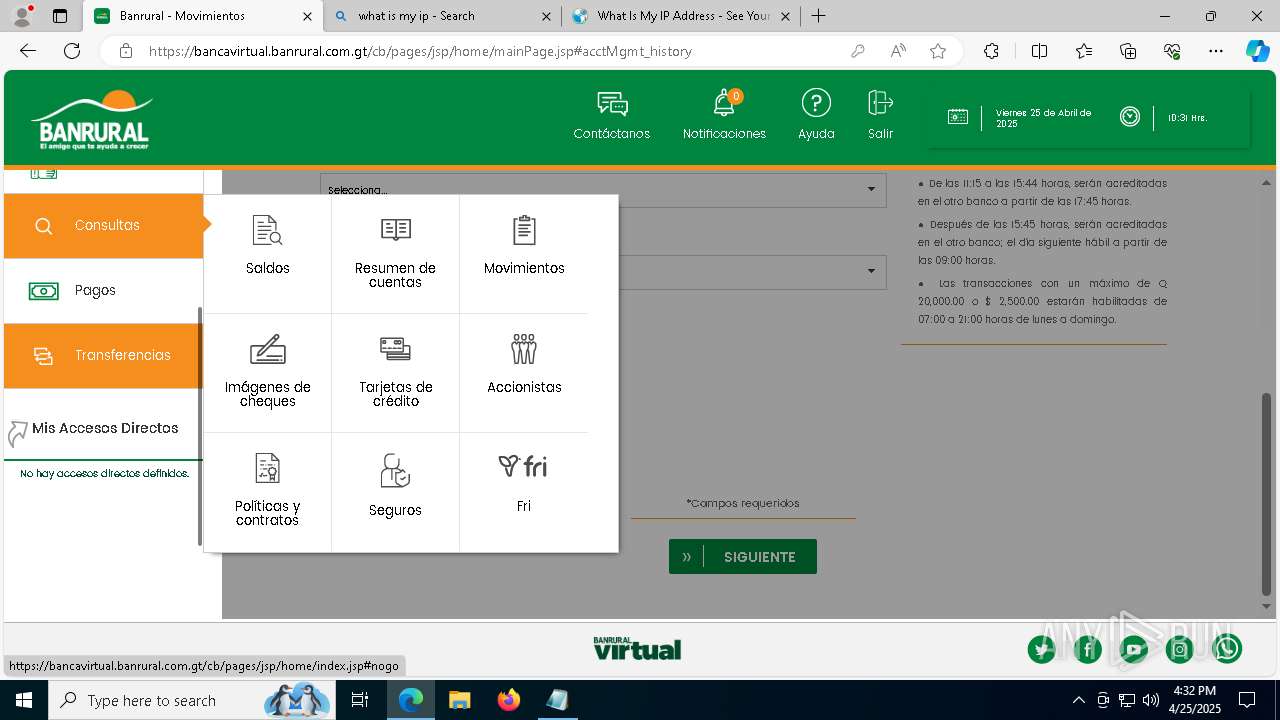1280x720 pixels.
Task: Open Banrural YouTube footer icon
Action: pyautogui.click(x=1134, y=649)
